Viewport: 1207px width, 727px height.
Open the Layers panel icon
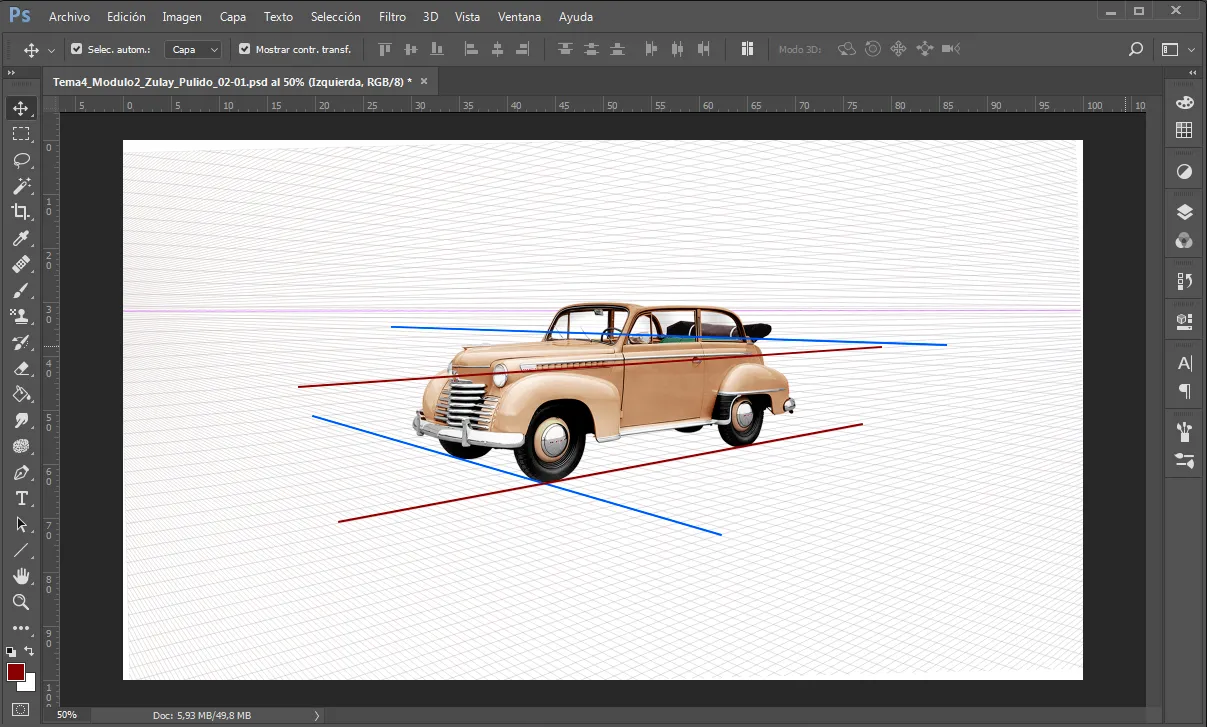click(1184, 212)
